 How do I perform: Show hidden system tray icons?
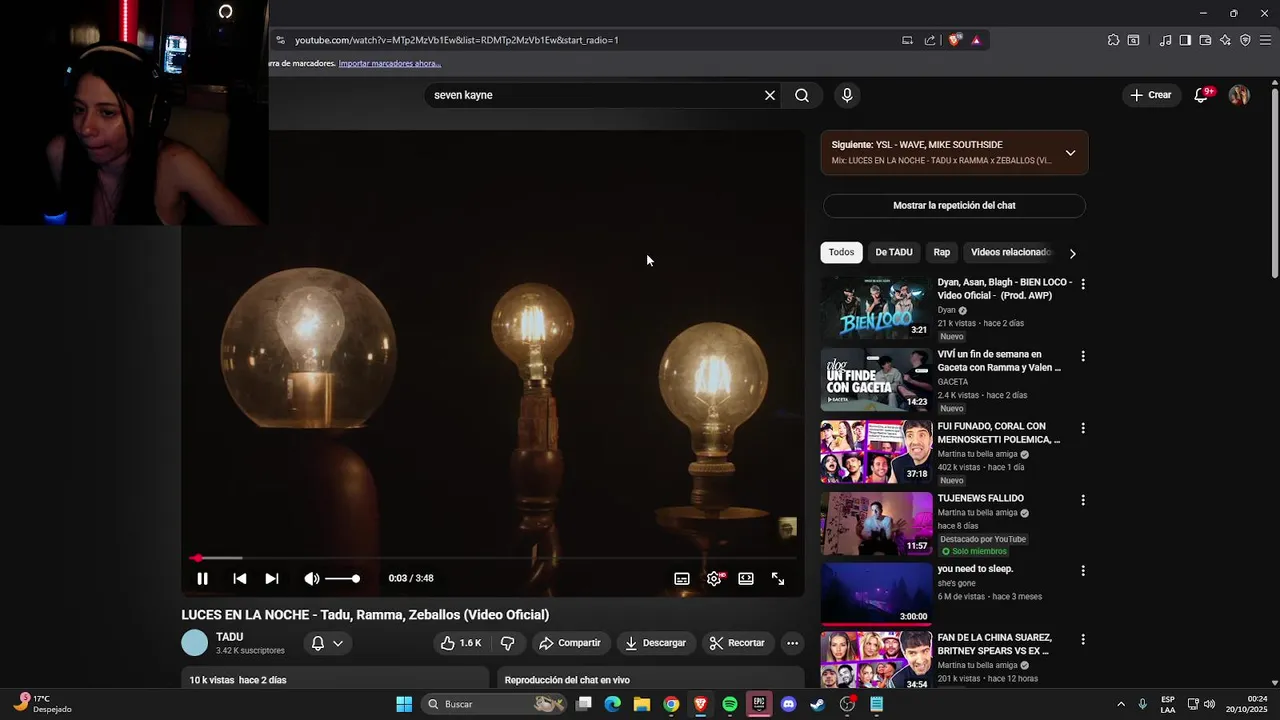[1120, 704]
